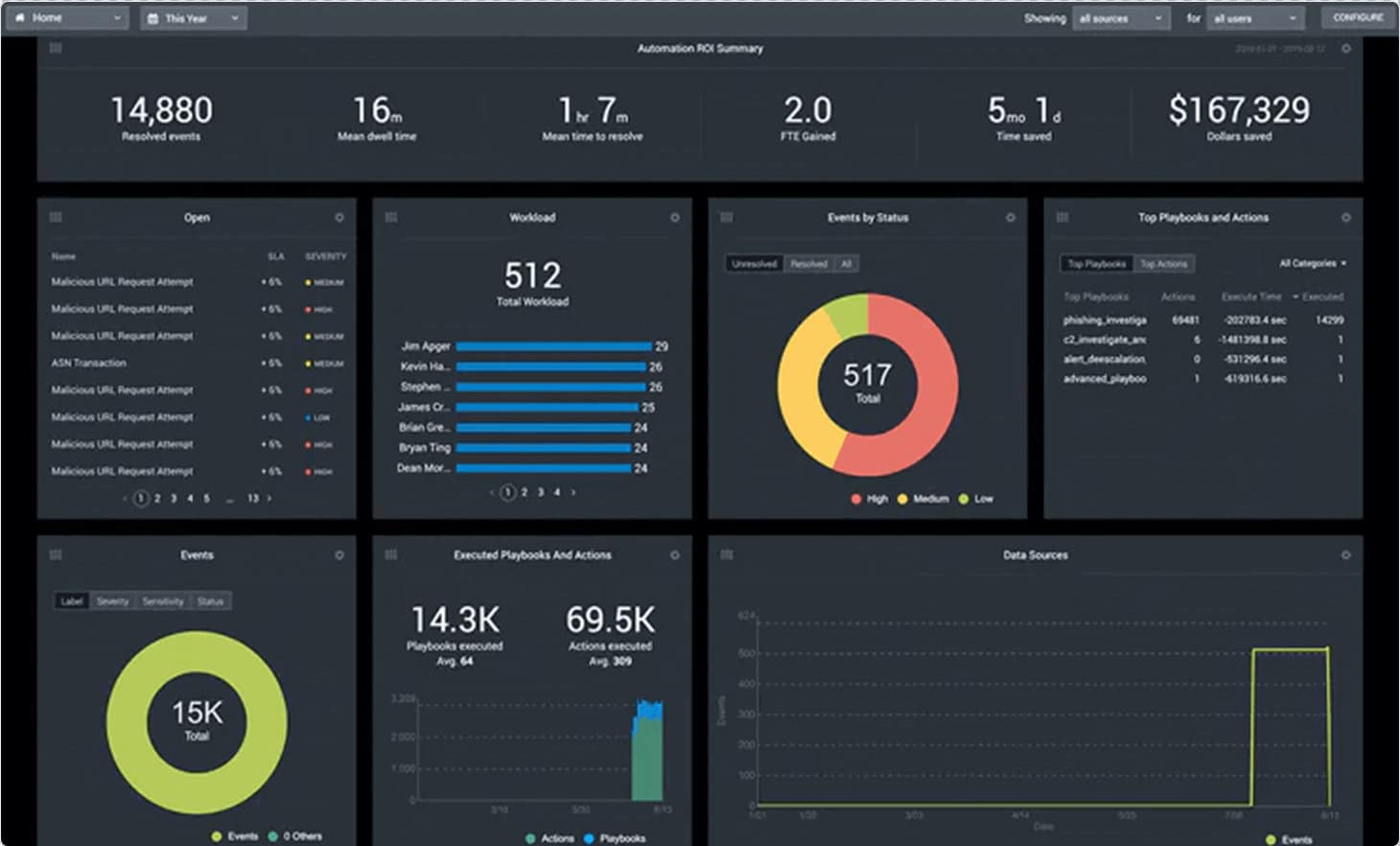Viewport: 1400px width, 846px height.
Task: Sort by the Executed column arrow
Action: [x=1296, y=297]
